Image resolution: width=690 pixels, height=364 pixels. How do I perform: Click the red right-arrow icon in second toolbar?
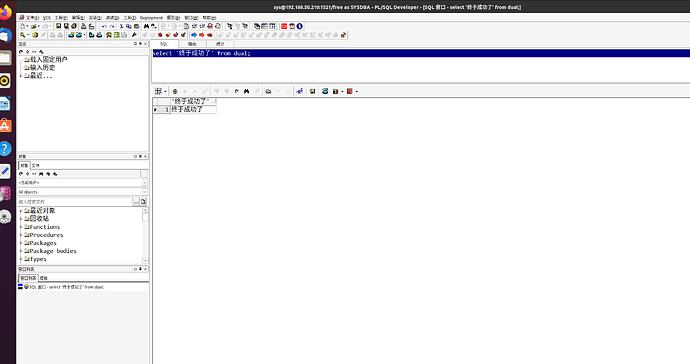click(x=202, y=35)
